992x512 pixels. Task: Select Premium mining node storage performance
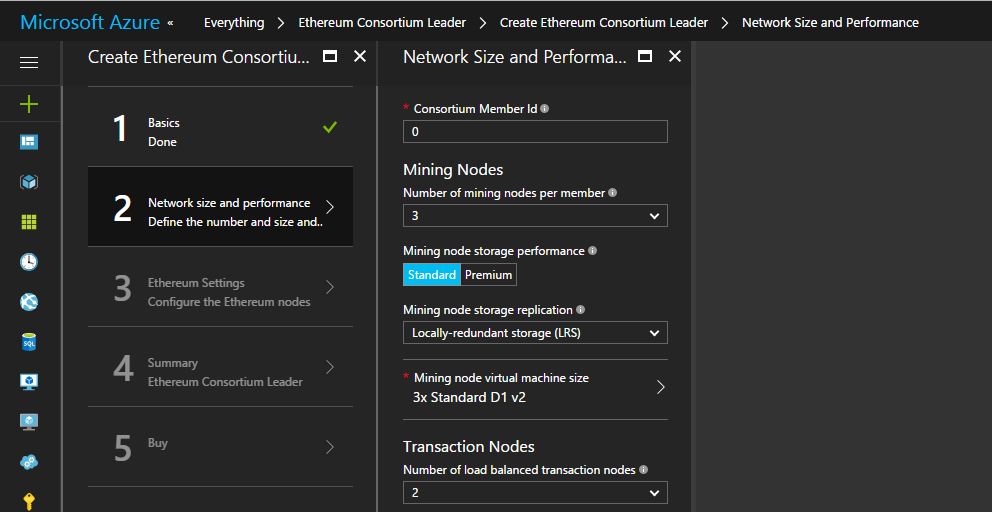(488, 275)
